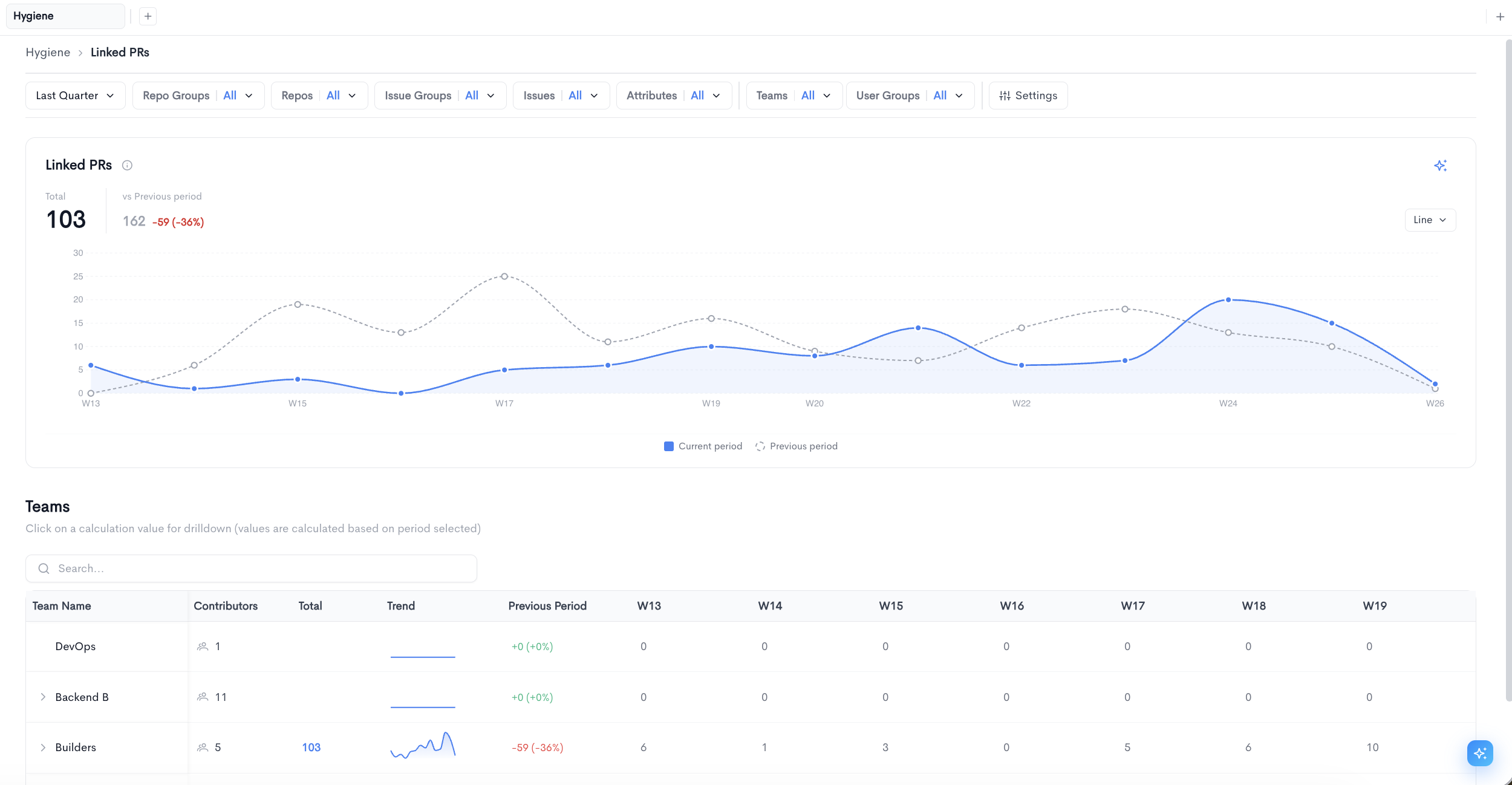Open the Last Quarter date dropdown
Viewport: 1512px width, 785px height.
point(75,96)
